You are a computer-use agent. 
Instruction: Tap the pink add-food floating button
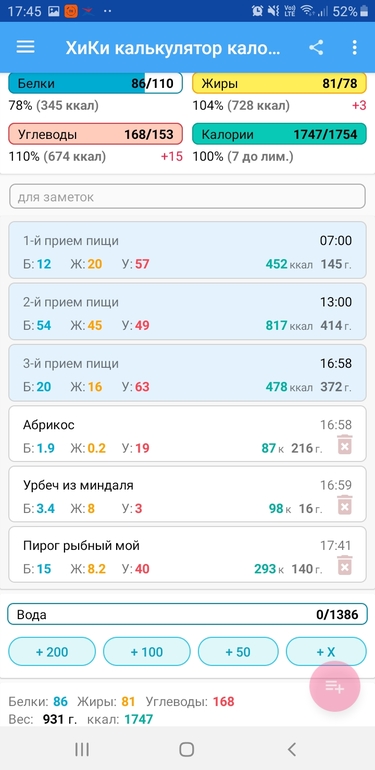tap(335, 687)
